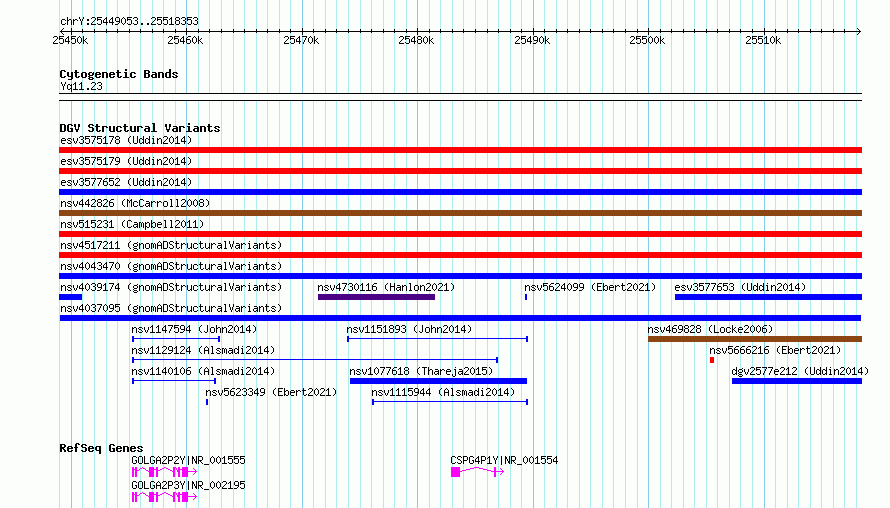
Task: Click the nsv1115944 (Alsmadi2014) label
Action: tap(443, 392)
